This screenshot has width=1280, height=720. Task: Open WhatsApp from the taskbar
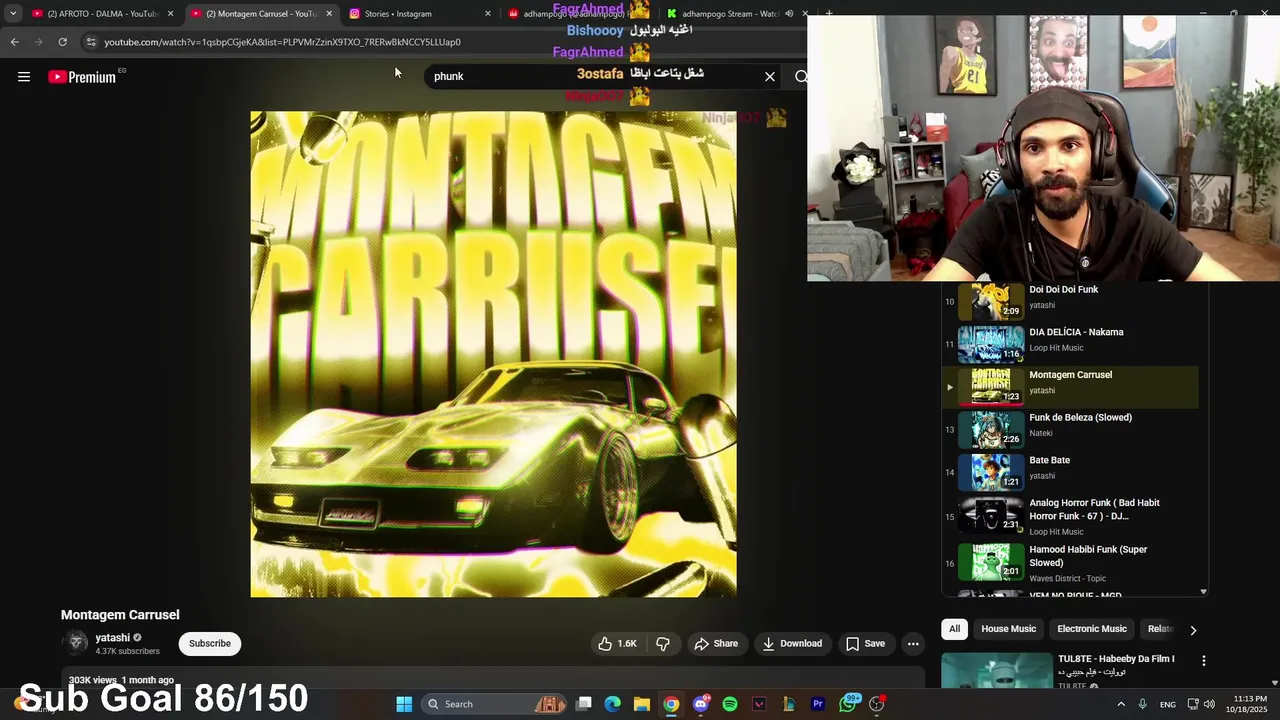coord(848,704)
